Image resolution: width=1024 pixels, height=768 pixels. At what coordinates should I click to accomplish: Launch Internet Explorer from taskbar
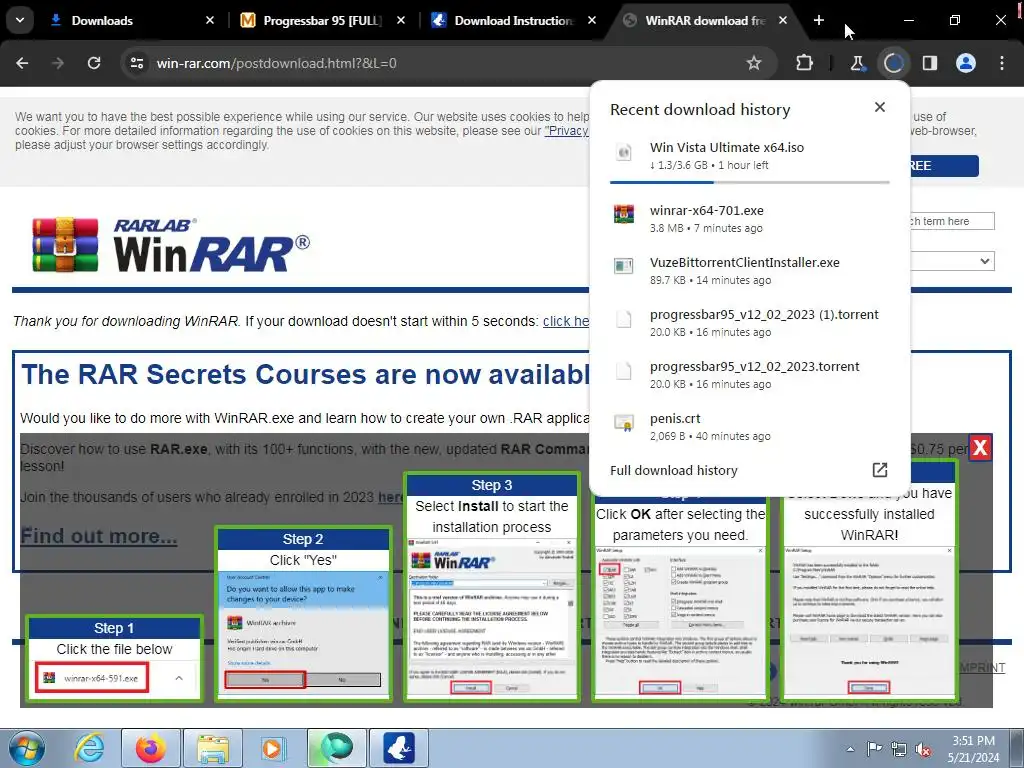tap(88, 748)
